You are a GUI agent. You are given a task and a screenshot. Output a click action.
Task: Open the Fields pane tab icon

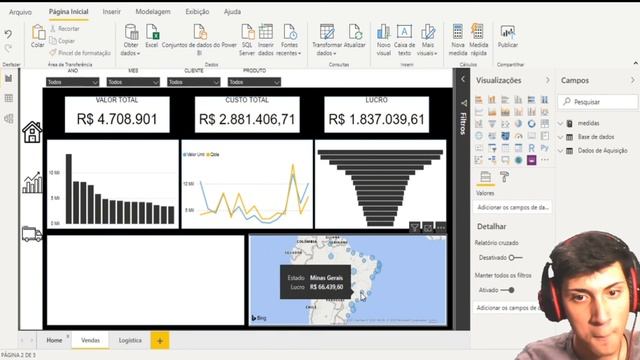(x=485, y=177)
